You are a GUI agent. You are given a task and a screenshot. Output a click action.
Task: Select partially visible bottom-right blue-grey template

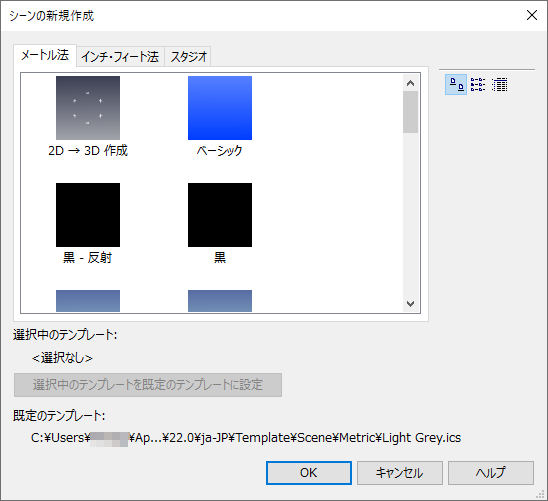coord(220,301)
